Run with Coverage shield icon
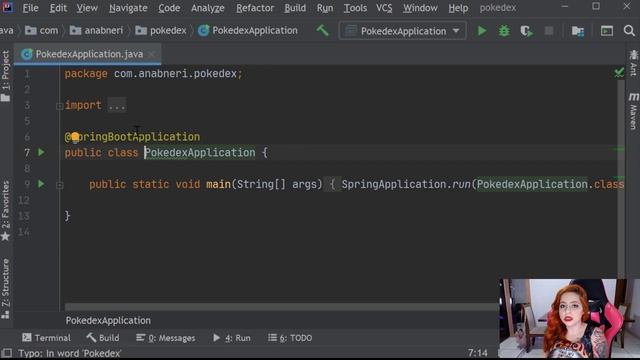 tap(527, 31)
